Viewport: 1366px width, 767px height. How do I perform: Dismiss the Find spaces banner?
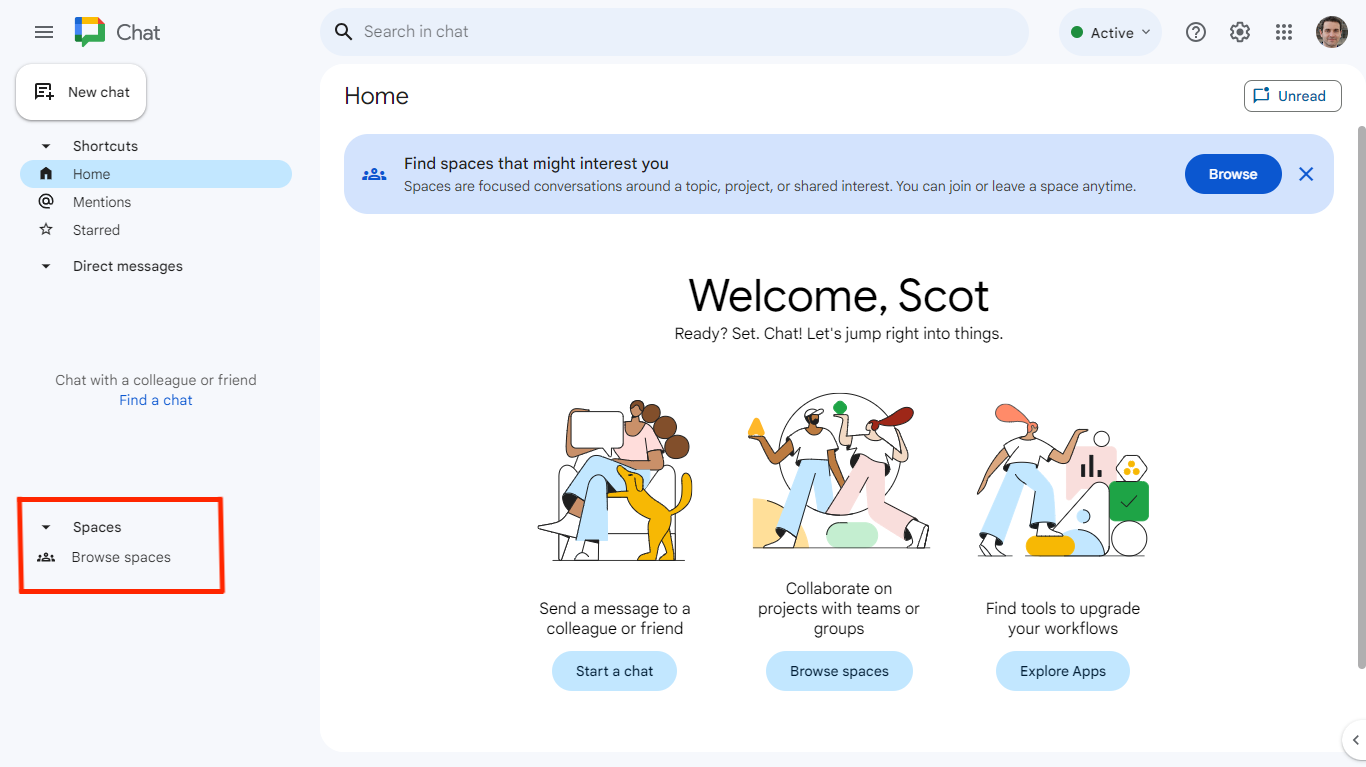click(x=1306, y=173)
